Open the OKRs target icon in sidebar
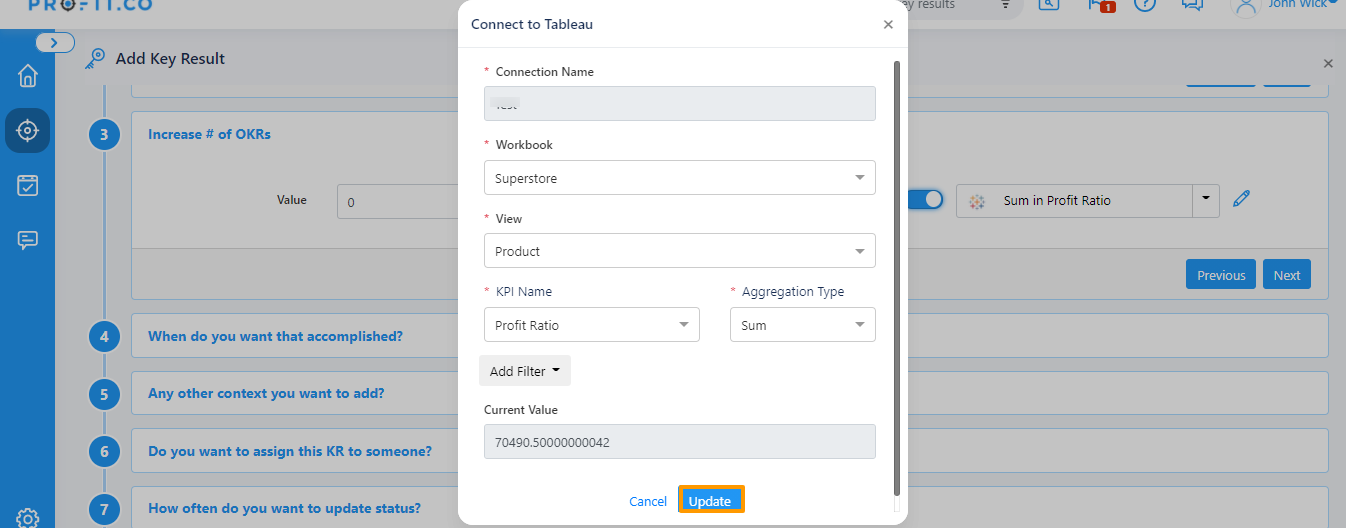This screenshot has width=1346, height=528. tap(27, 130)
